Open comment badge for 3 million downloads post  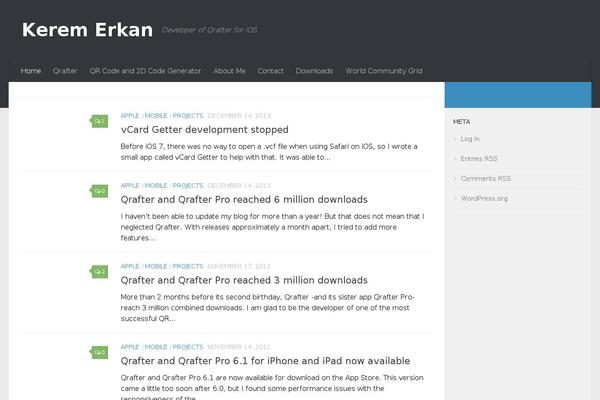click(x=99, y=272)
